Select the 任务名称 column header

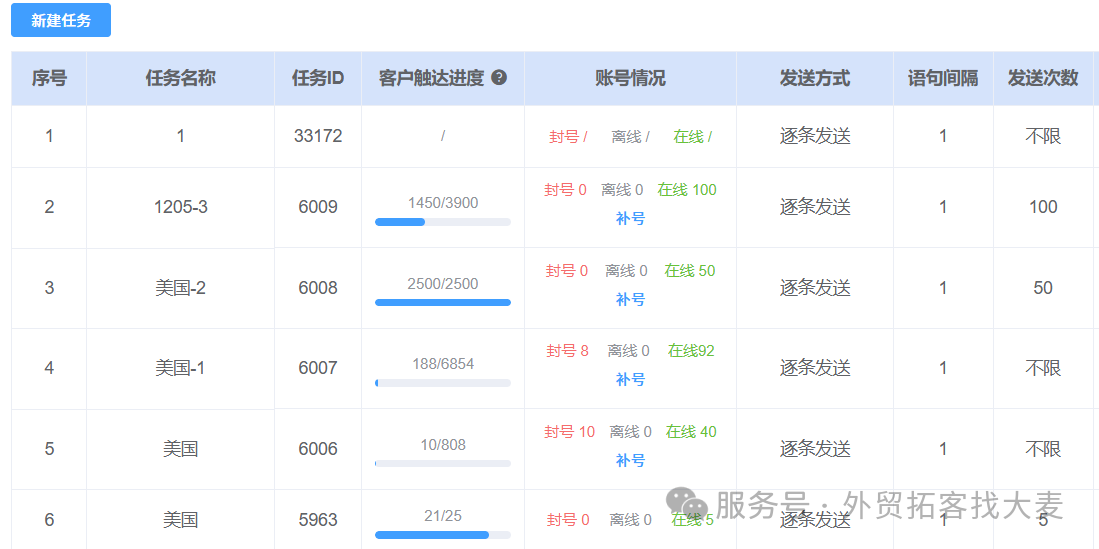[x=180, y=79]
